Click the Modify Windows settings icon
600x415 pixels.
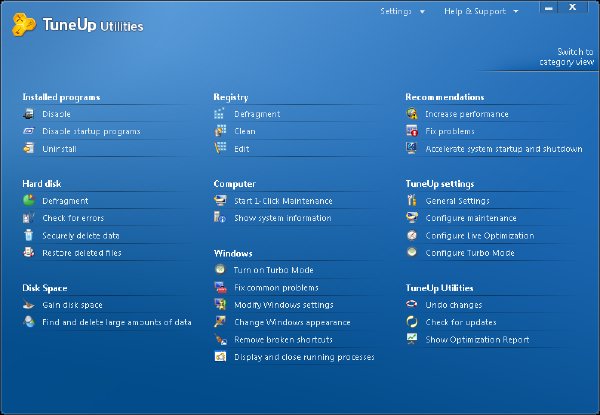pyautogui.click(x=220, y=304)
